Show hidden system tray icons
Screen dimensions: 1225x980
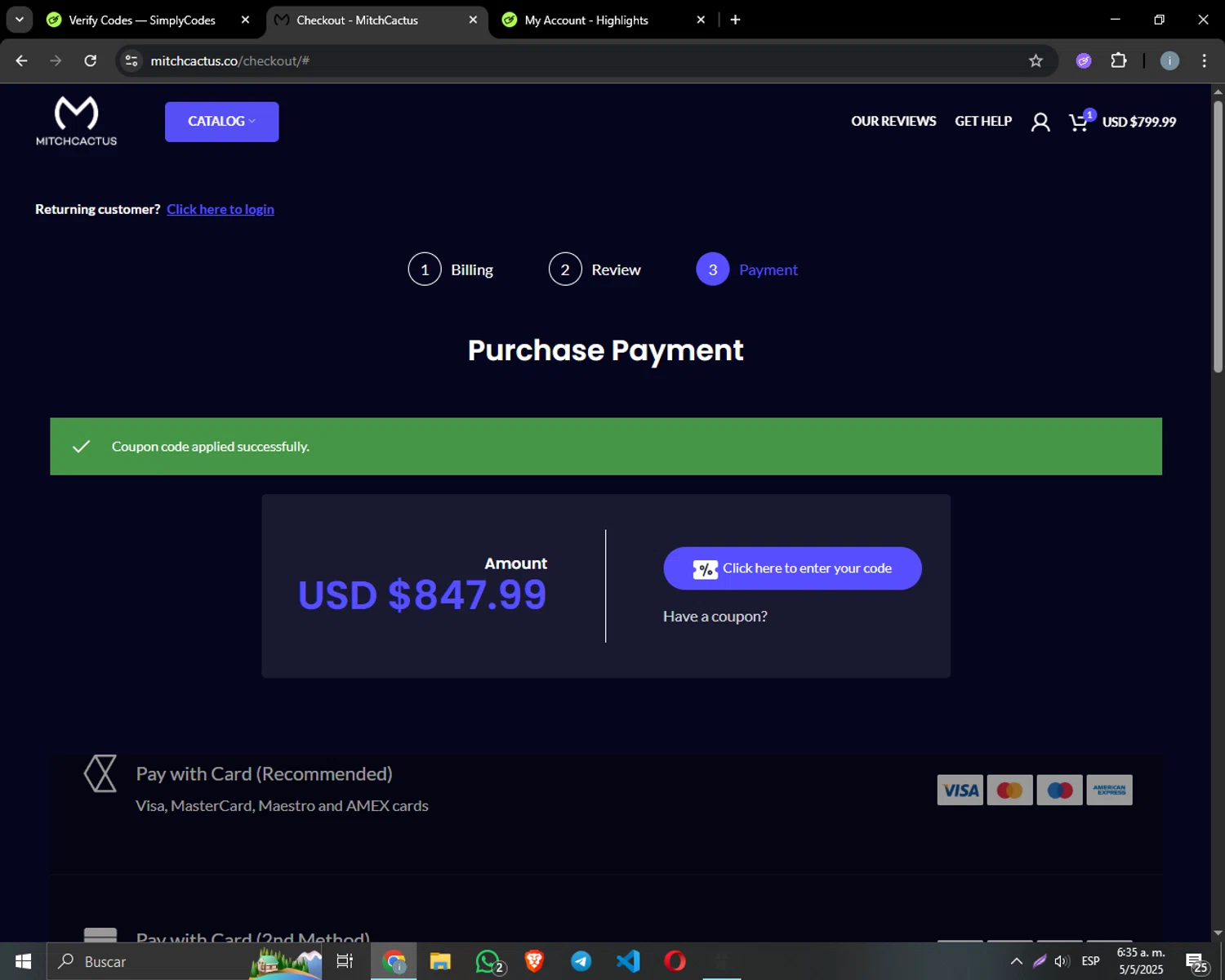pos(1016,961)
